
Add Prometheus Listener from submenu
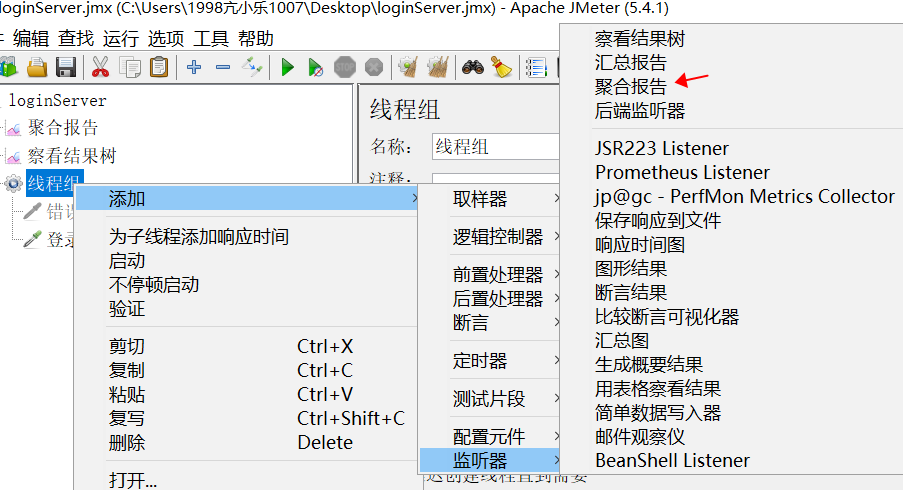[x=682, y=172]
